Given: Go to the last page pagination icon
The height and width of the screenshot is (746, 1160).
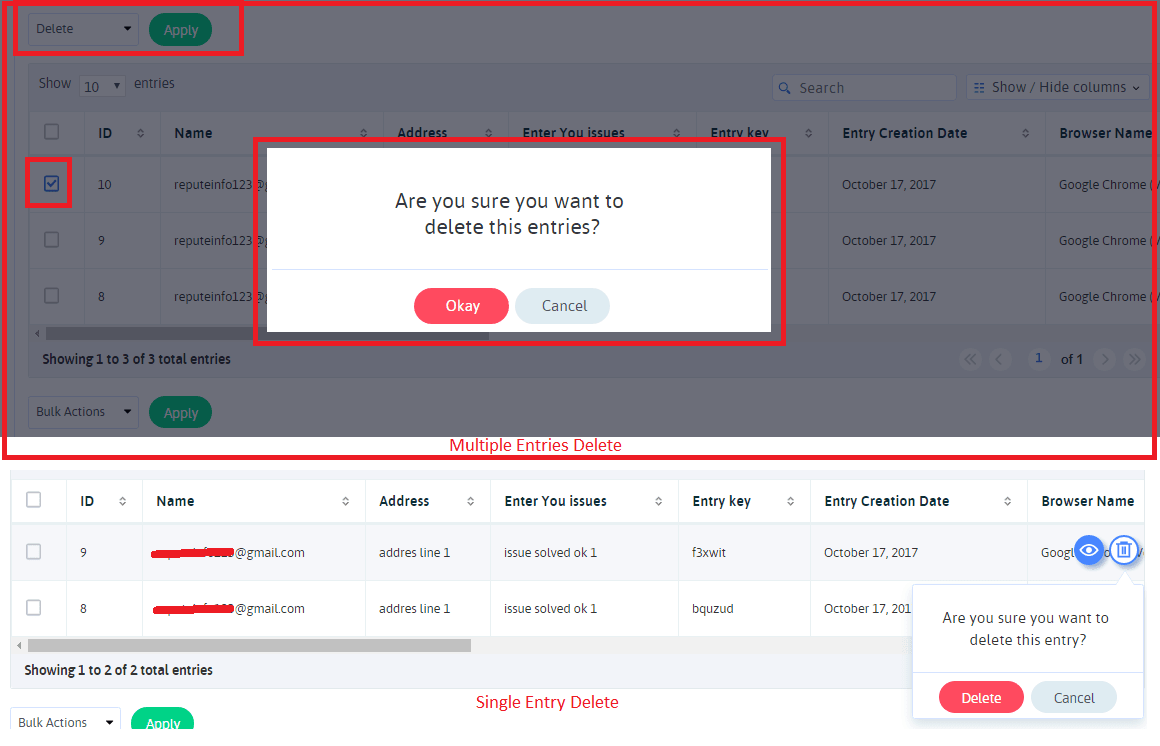Looking at the screenshot, I should pyautogui.click(x=1134, y=359).
